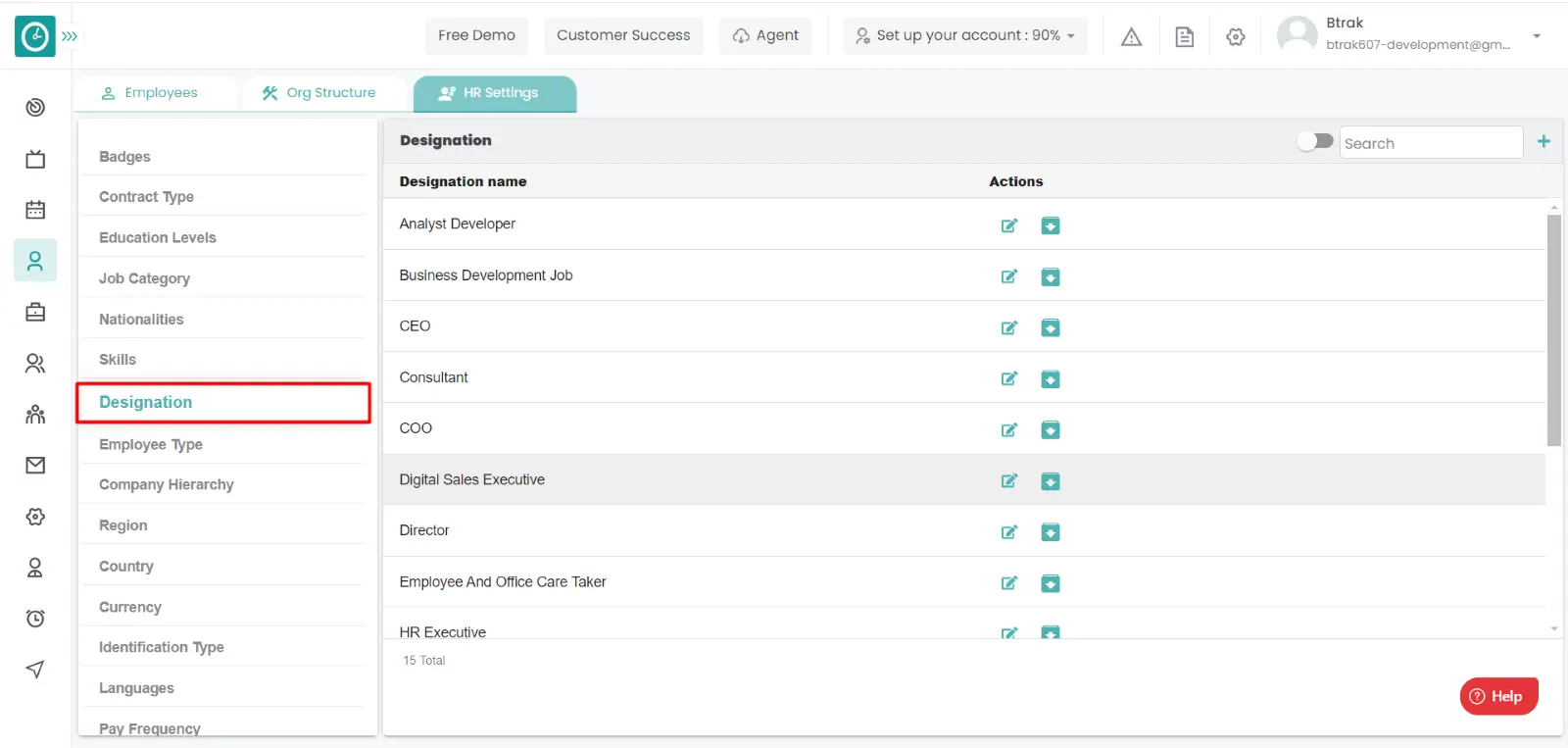
Task: Open the paper plane icon in the sidebar
Action: pos(35,670)
